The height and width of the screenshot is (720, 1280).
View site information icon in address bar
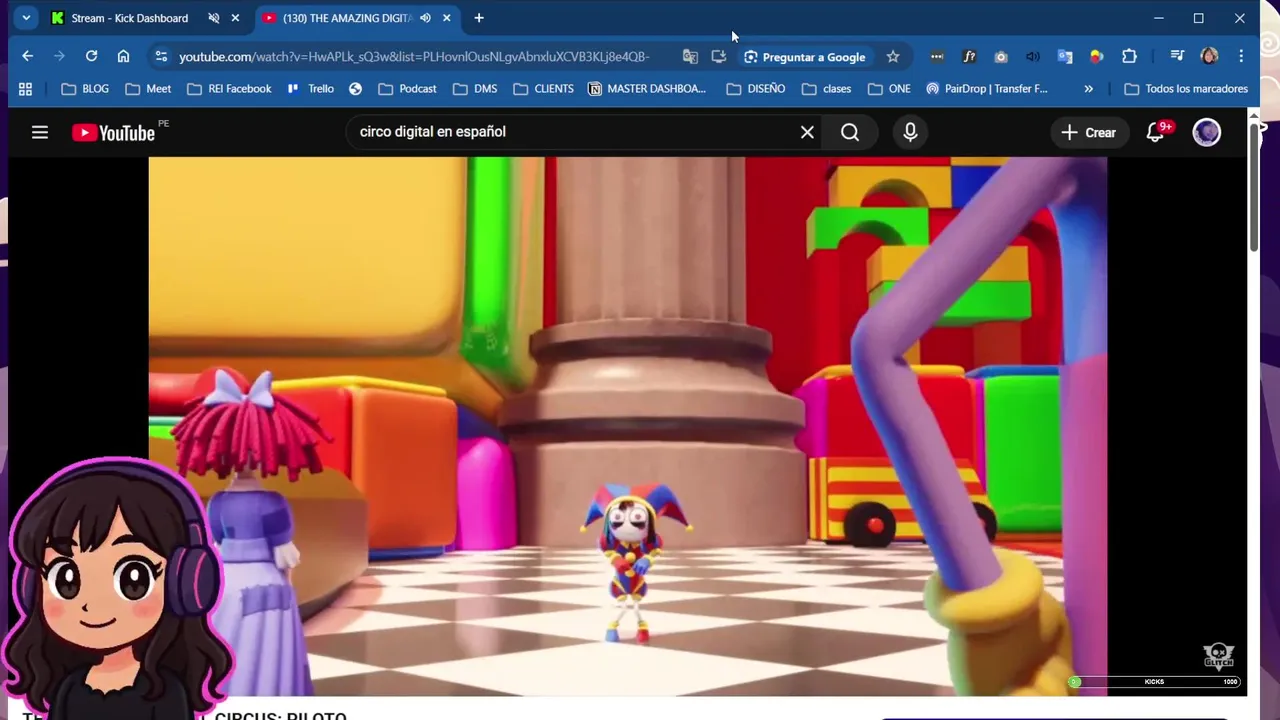tap(161, 57)
